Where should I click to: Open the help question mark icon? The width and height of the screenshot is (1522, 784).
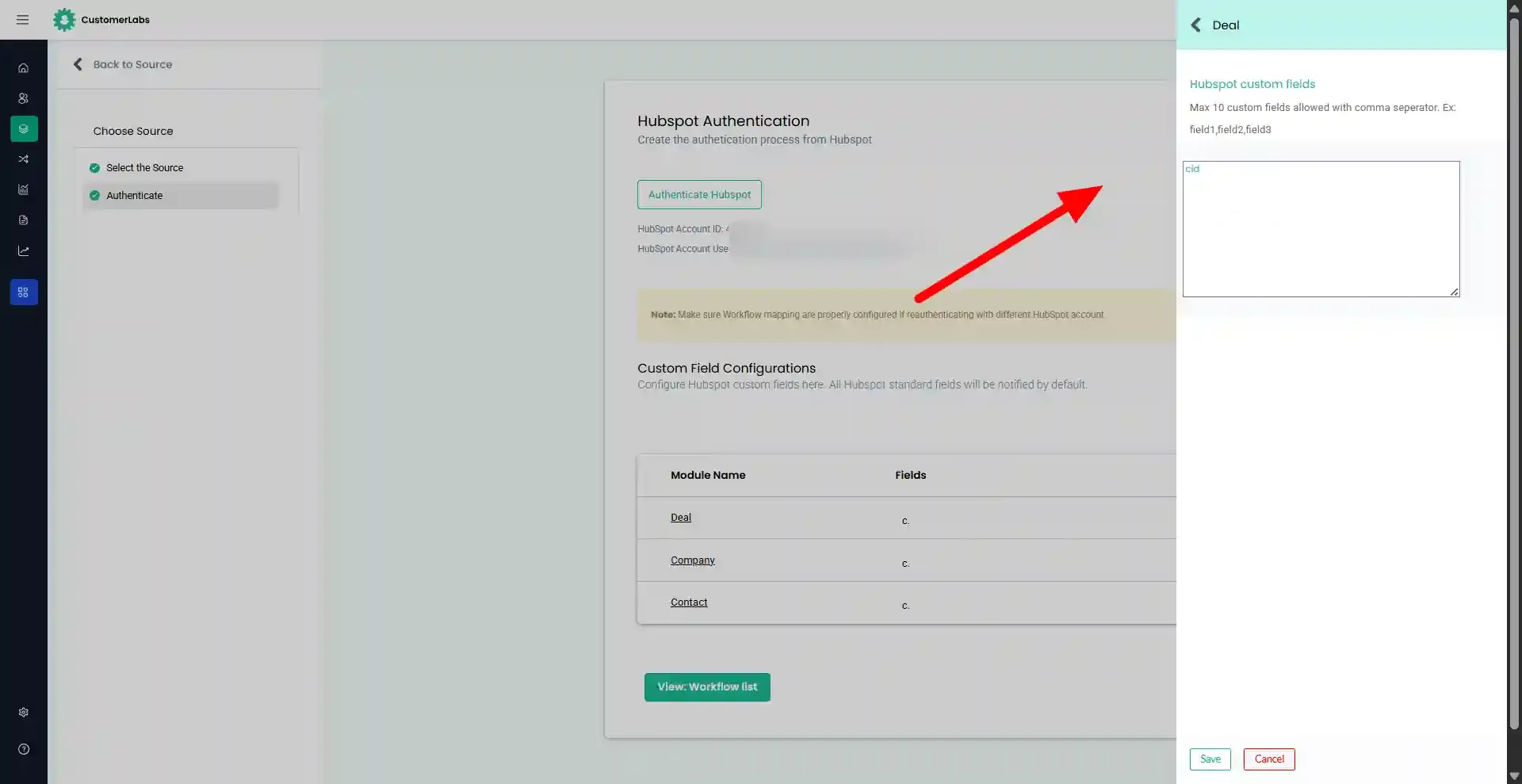(24, 749)
